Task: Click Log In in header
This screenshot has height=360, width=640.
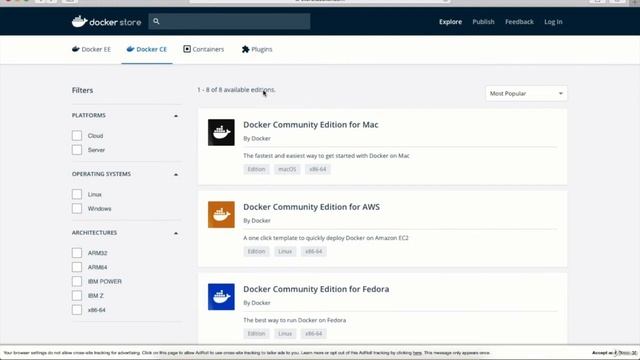Action: [553, 22]
